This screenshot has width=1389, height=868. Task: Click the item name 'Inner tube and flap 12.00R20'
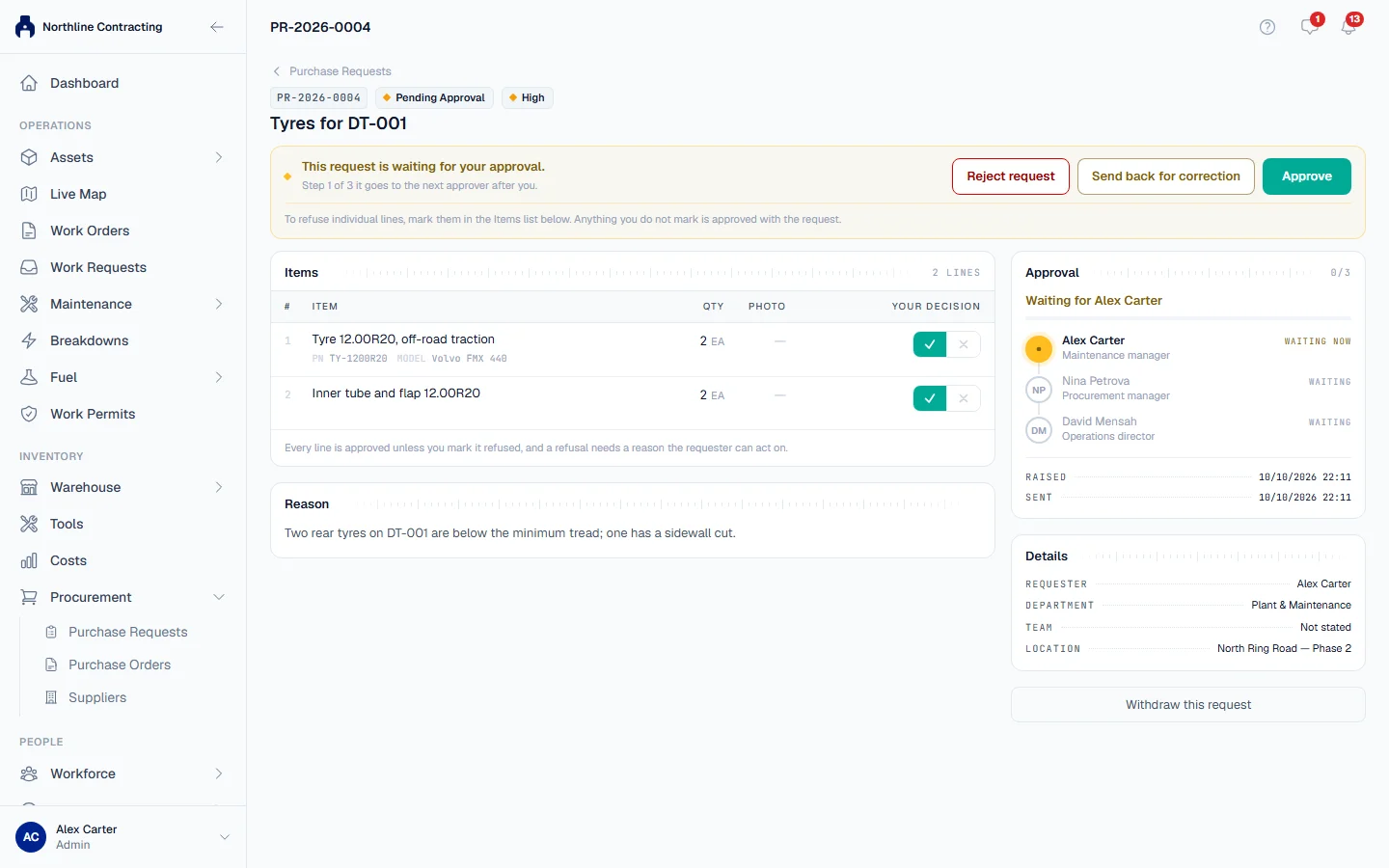(x=396, y=393)
